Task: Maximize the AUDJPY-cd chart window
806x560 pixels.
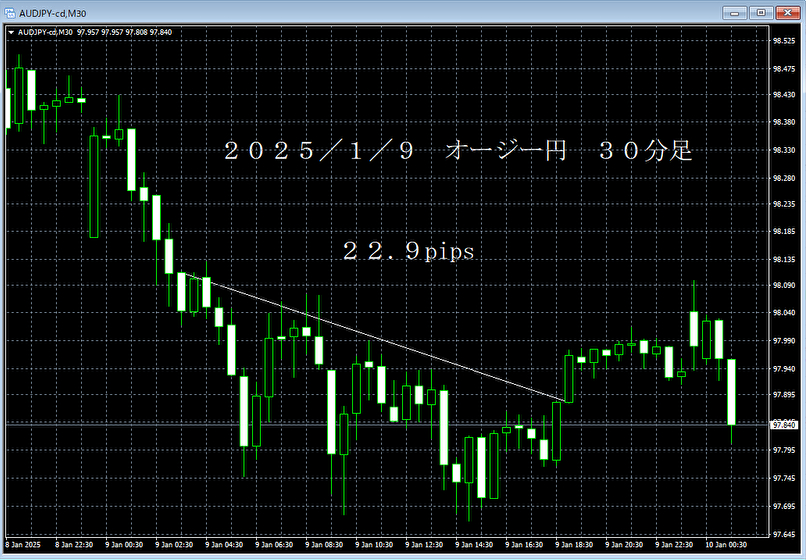Action: [761, 11]
